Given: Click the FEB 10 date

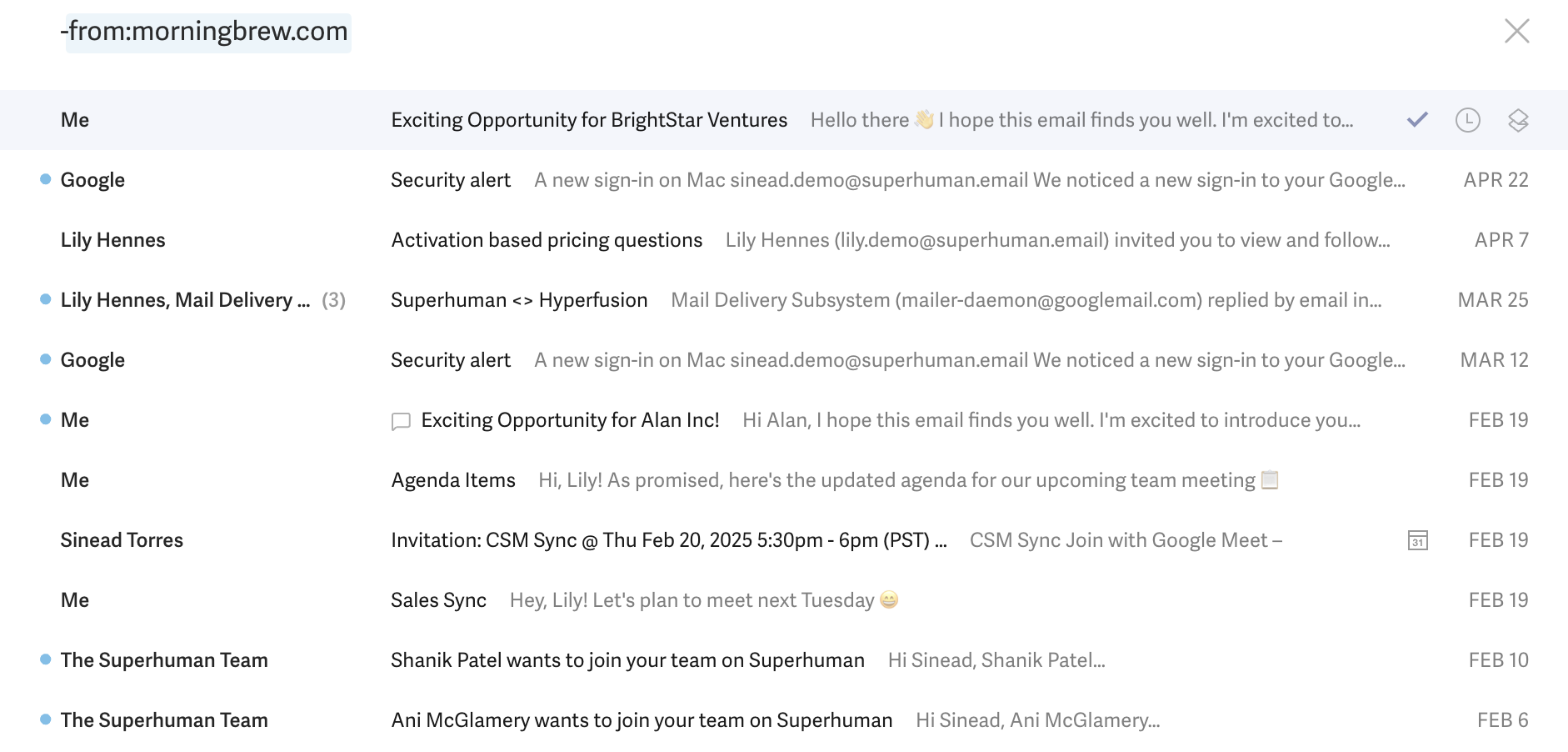Looking at the screenshot, I should pyautogui.click(x=1498, y=660).
